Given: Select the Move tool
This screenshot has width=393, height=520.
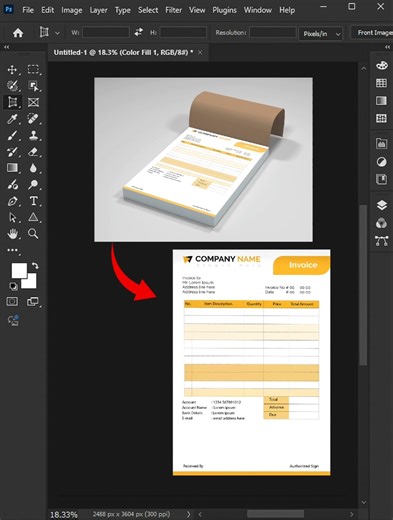Looking at the screenshot, I should pyautogui.click(x=12, y=70).
